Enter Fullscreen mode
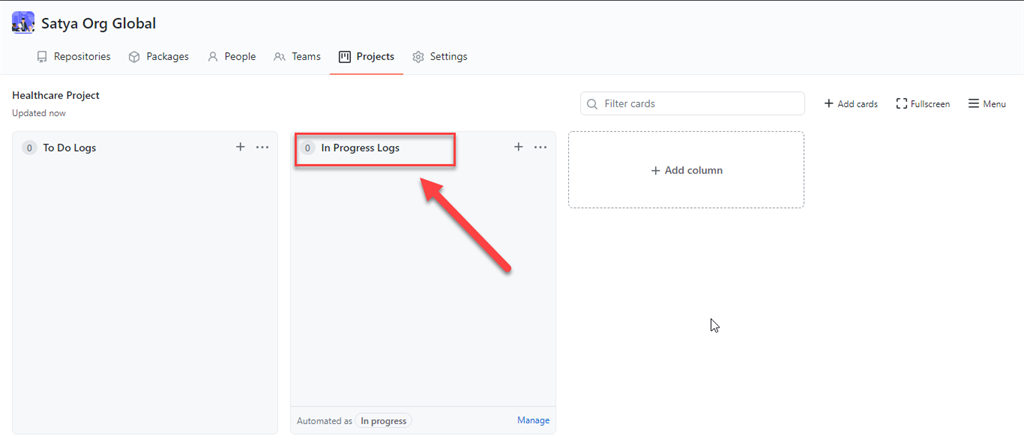1024x445 pixels. (922, 104)
